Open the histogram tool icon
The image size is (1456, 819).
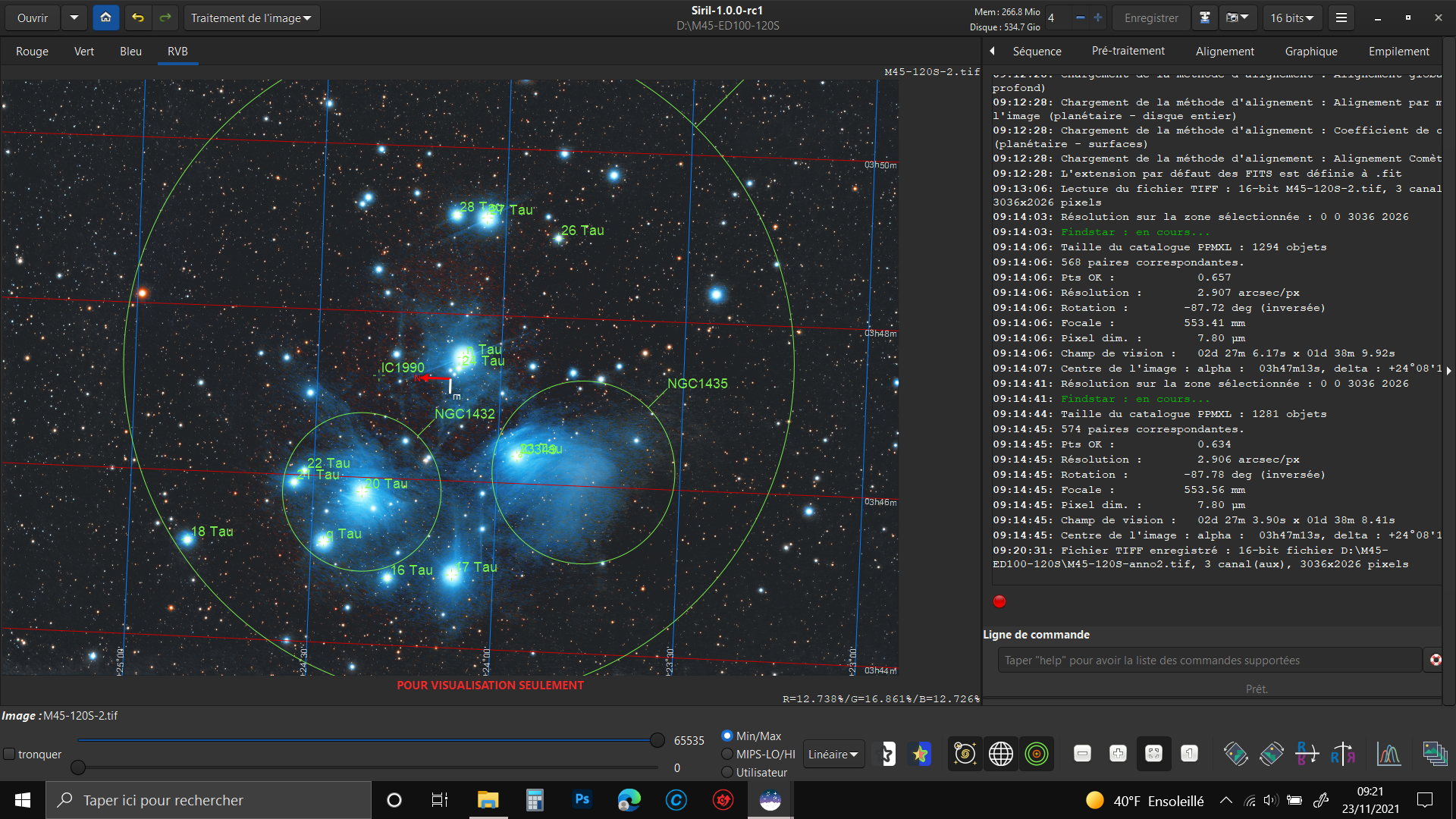click(x=1389, y=754)
